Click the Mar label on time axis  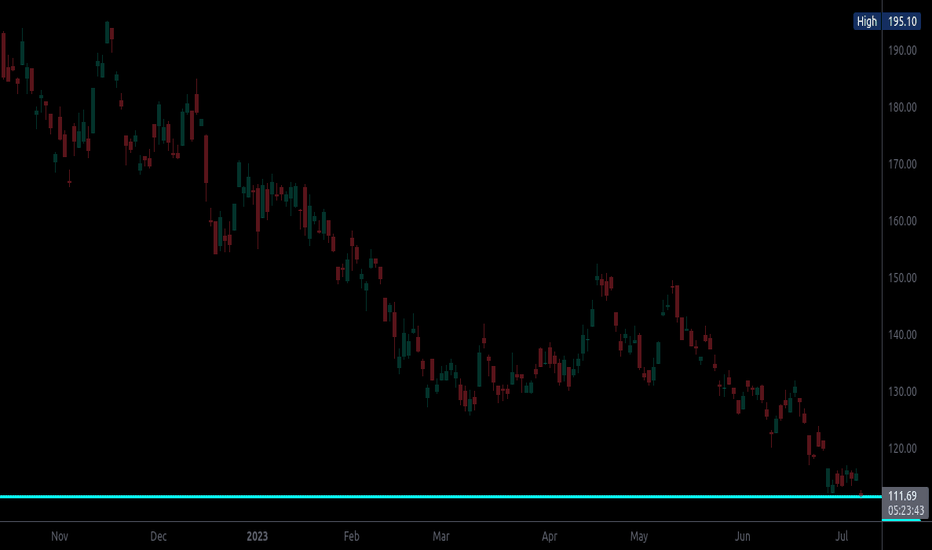coord(440,536)
